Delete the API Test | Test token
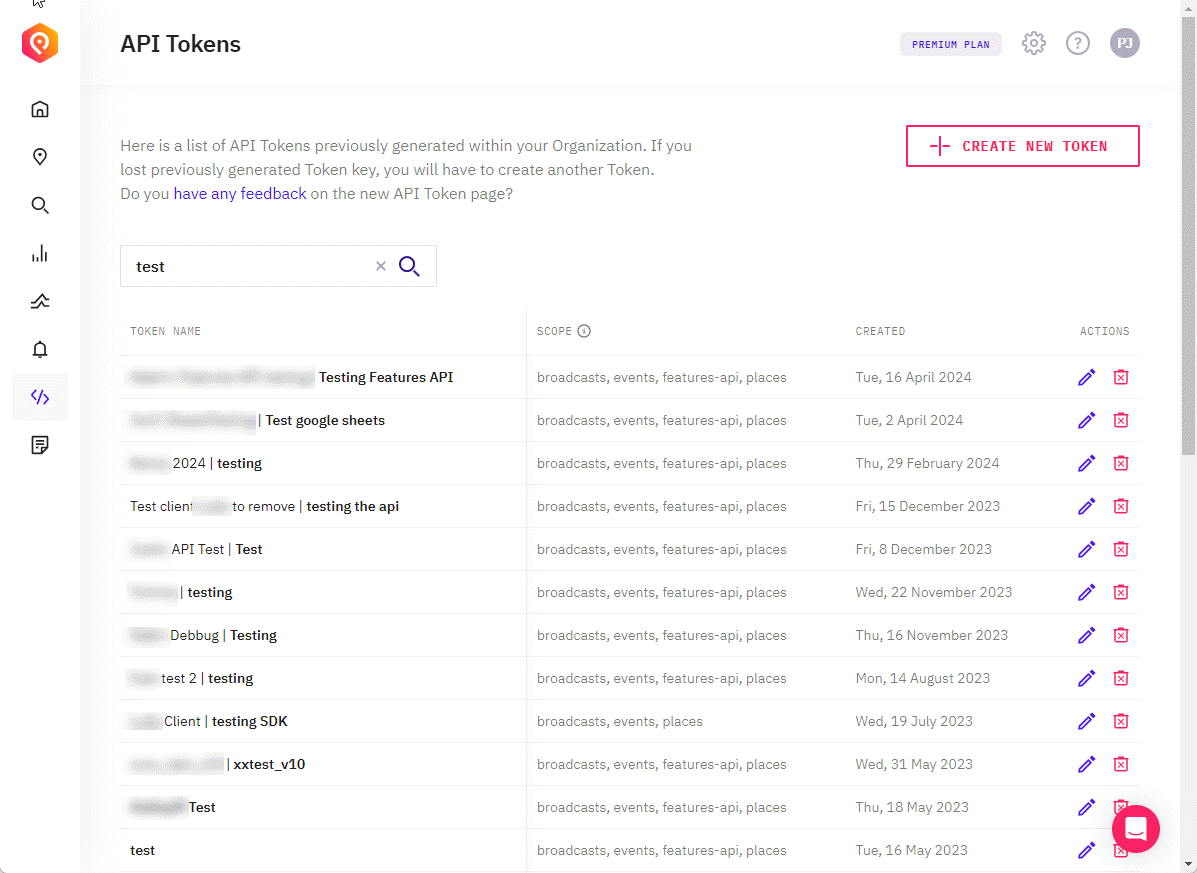1197x873 pixels. click(x=1121, y=549)
